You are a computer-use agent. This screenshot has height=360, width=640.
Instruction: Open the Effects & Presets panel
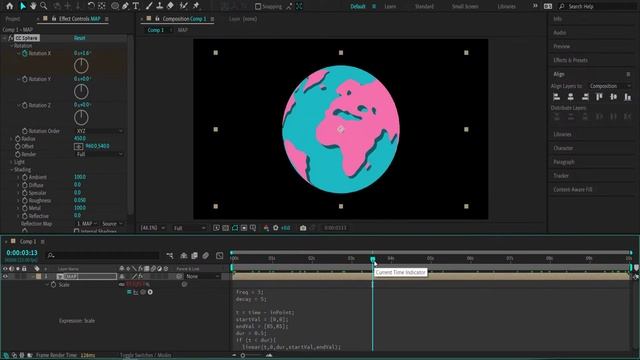coord(571,60)
